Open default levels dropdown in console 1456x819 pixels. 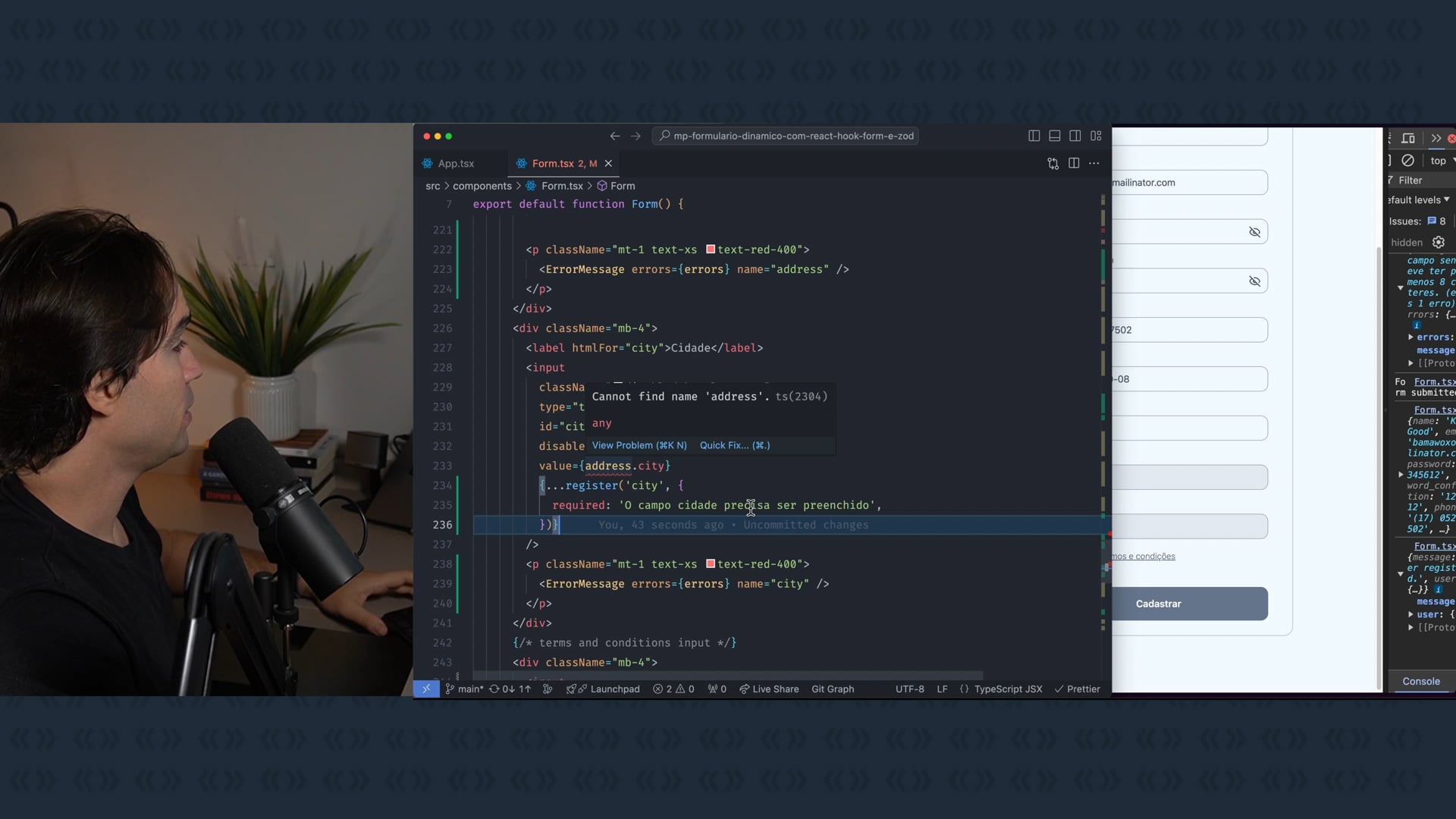tap(1418, 199)
